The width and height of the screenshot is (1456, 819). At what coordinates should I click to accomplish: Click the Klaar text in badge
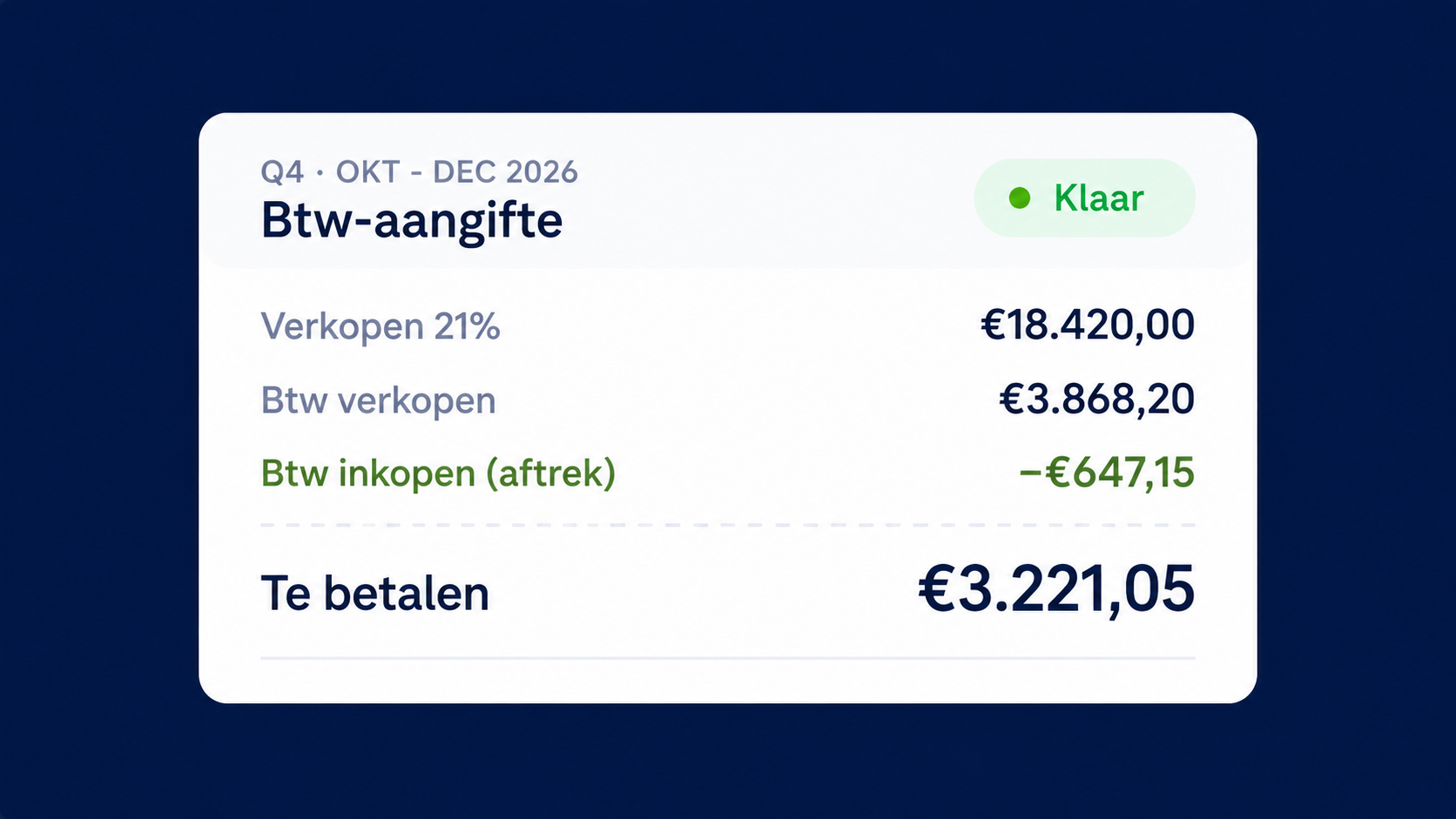pyautogui.click(x=1098, y=198)
